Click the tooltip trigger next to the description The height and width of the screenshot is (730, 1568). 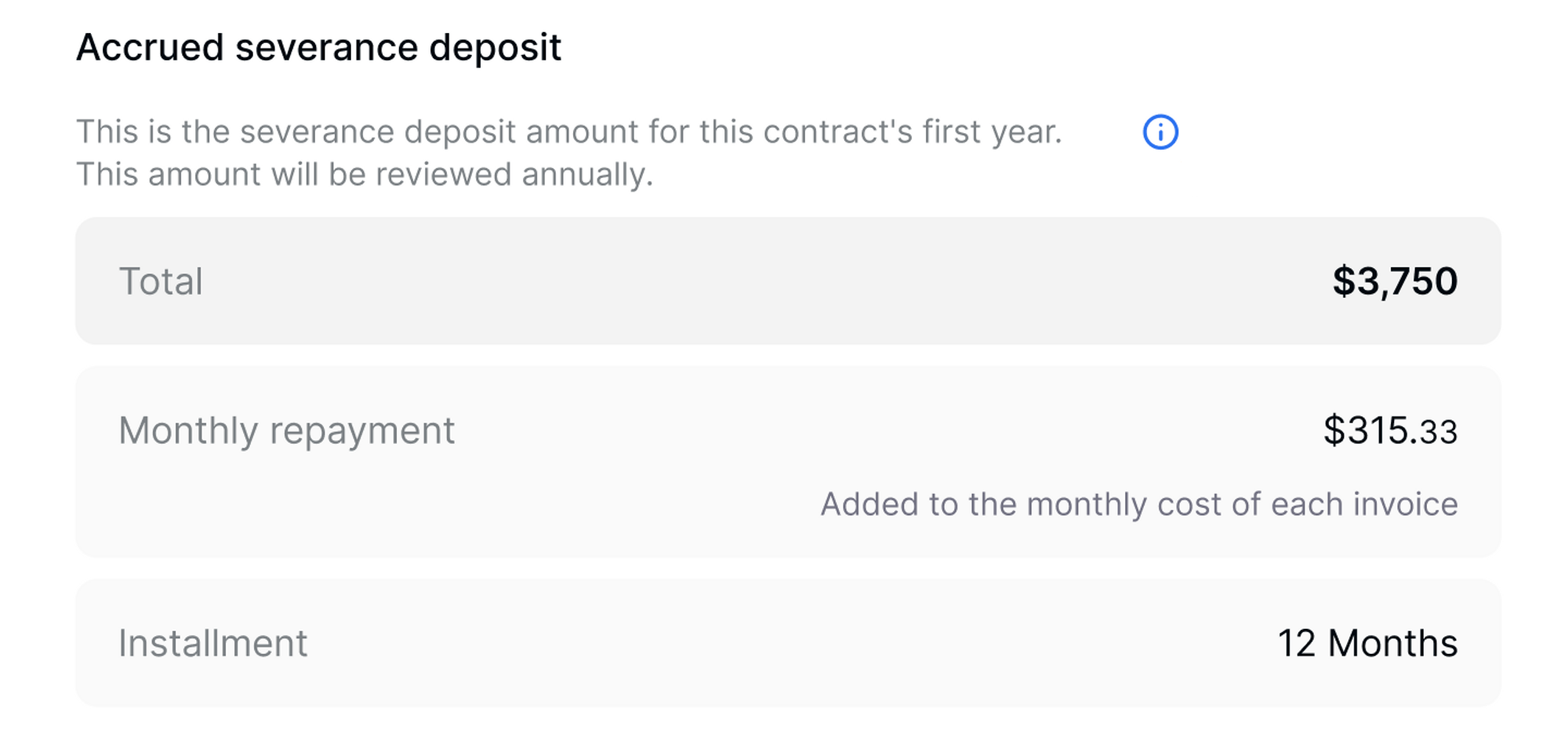click(x=1161, y=132)
